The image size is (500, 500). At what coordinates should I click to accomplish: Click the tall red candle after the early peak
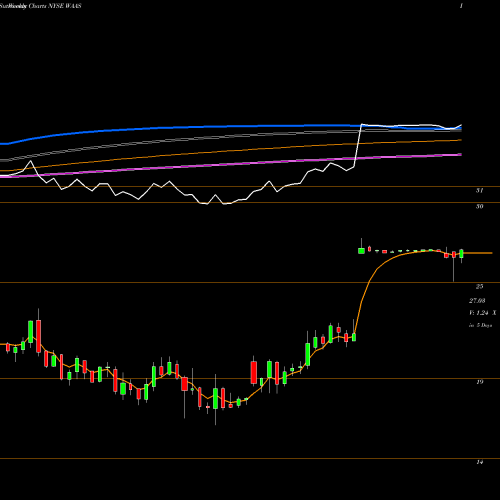[39, 336]
